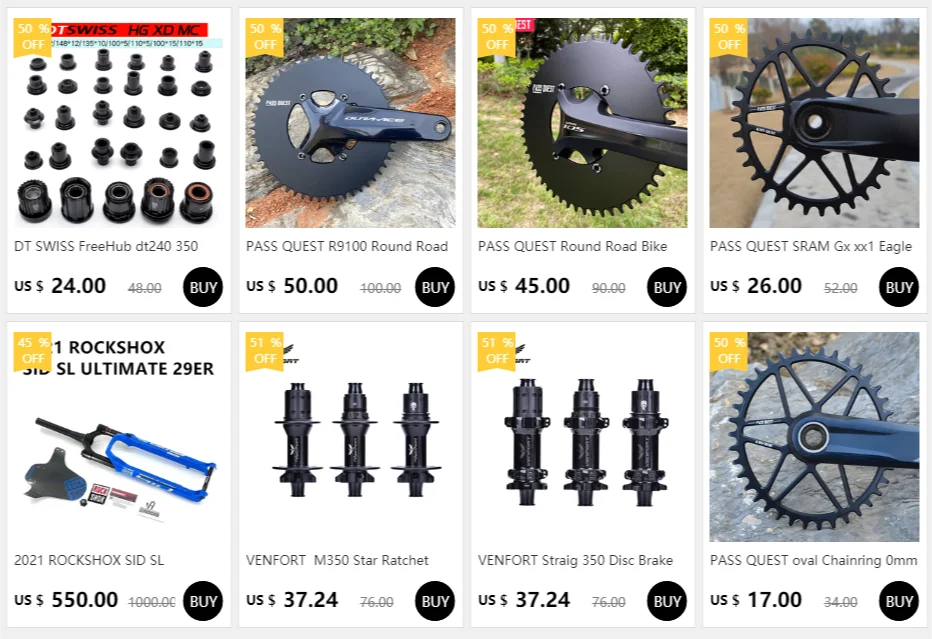The height and width of the screenshot is (639, 932).
Task: Open the 'PASS QUEST Round Road Bike' title
Action: [x=572, y=246]
